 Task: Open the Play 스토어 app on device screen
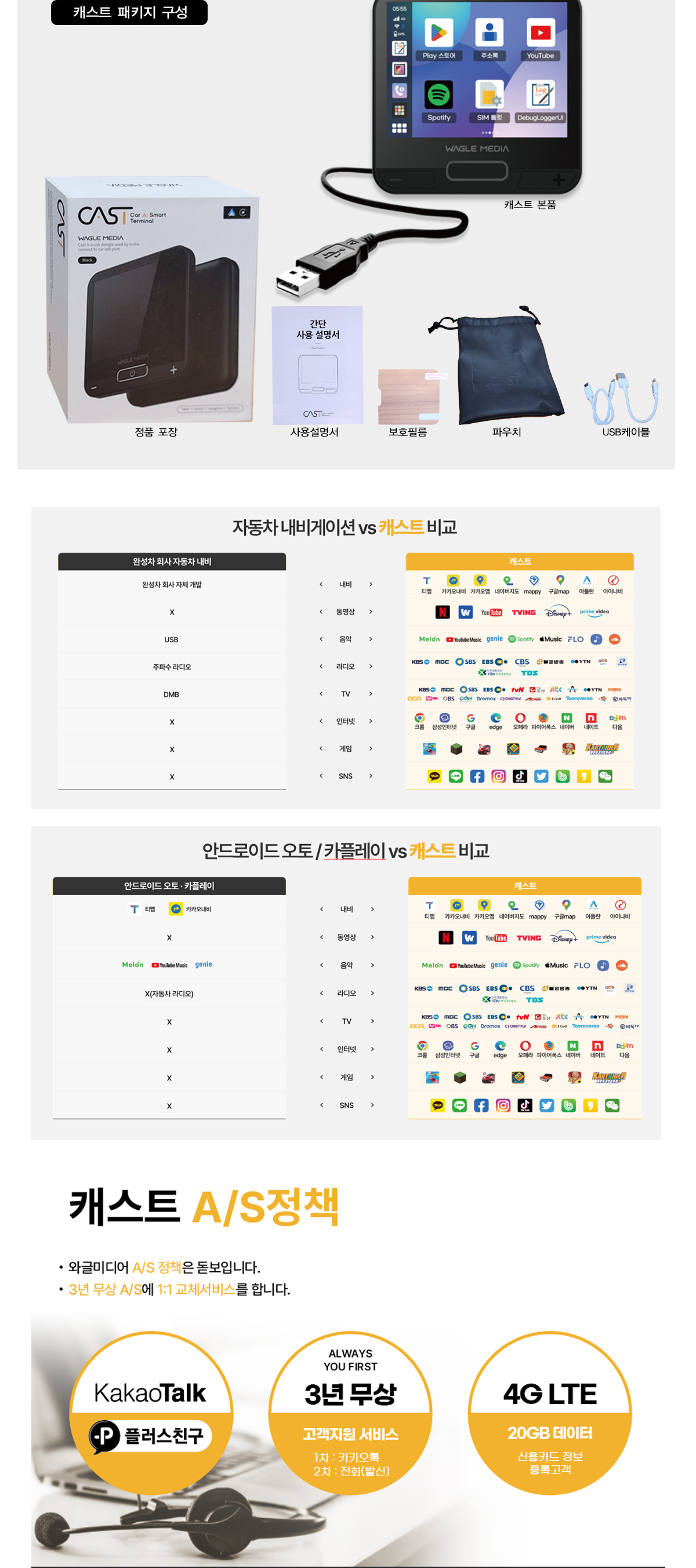(x=438, y=34)
